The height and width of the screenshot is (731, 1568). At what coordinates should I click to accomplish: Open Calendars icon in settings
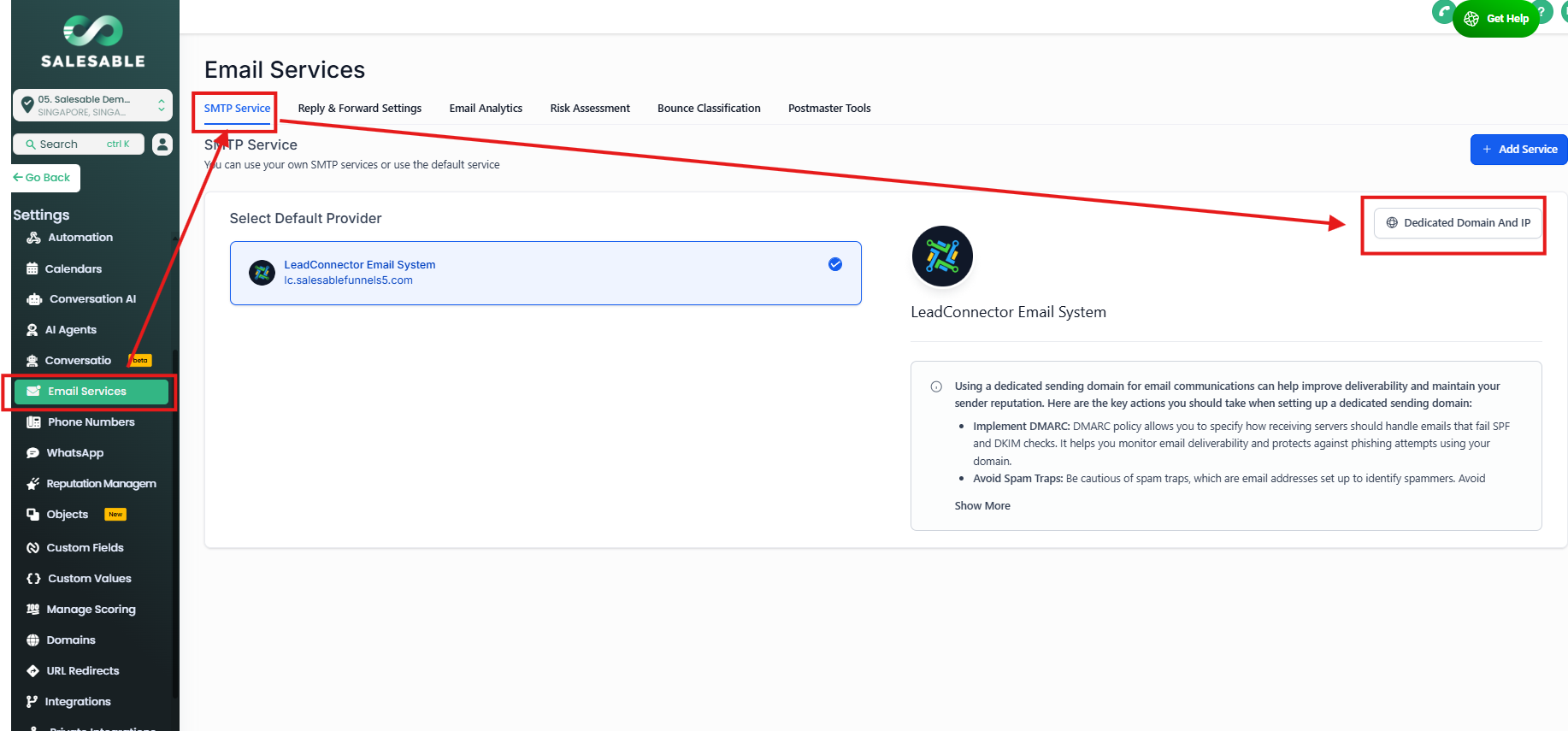pos(32,268)
